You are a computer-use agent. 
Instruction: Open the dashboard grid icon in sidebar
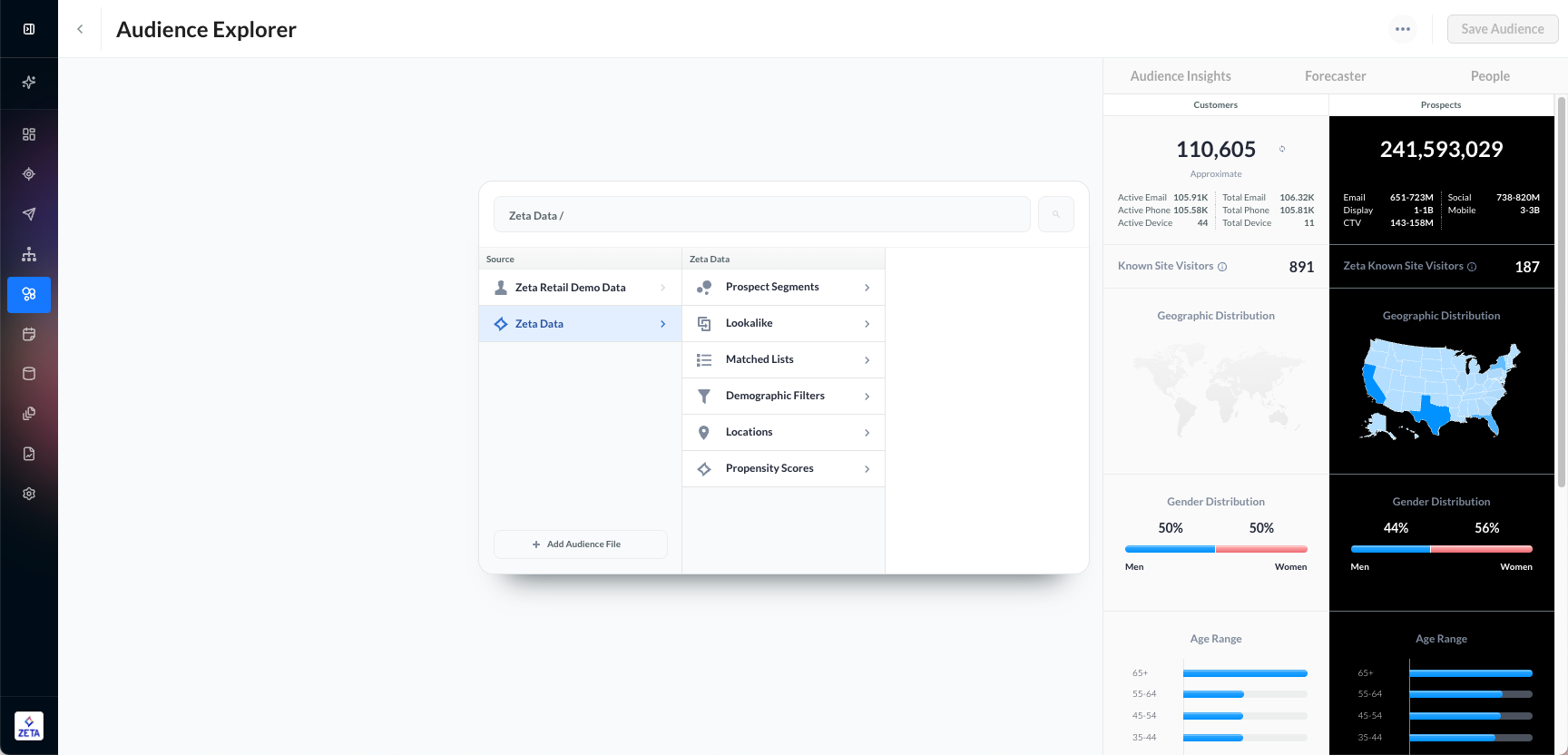(29, 134)
